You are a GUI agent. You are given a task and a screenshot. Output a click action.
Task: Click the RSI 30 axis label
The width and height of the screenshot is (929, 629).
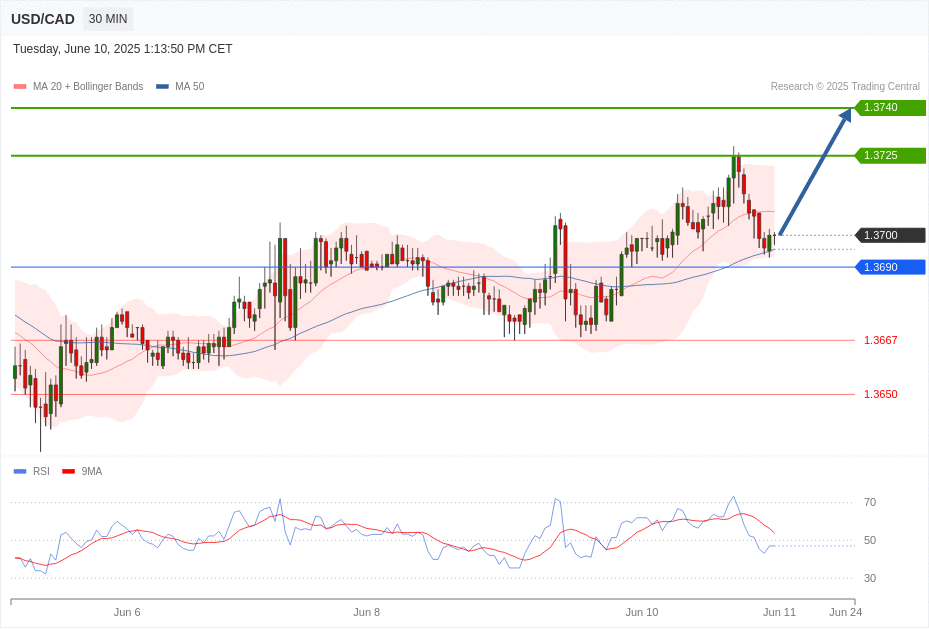coord(870,578)
